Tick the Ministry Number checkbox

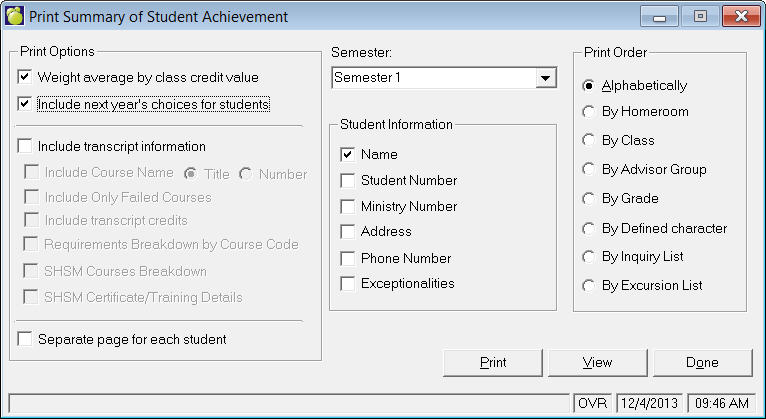pyautogui.click(x=347, y=207)
